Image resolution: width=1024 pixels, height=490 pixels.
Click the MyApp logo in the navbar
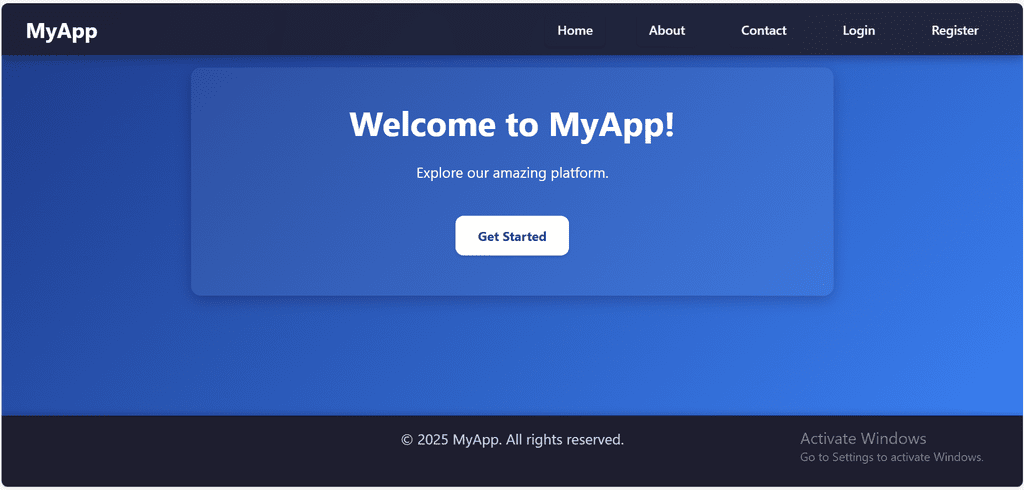61,31
